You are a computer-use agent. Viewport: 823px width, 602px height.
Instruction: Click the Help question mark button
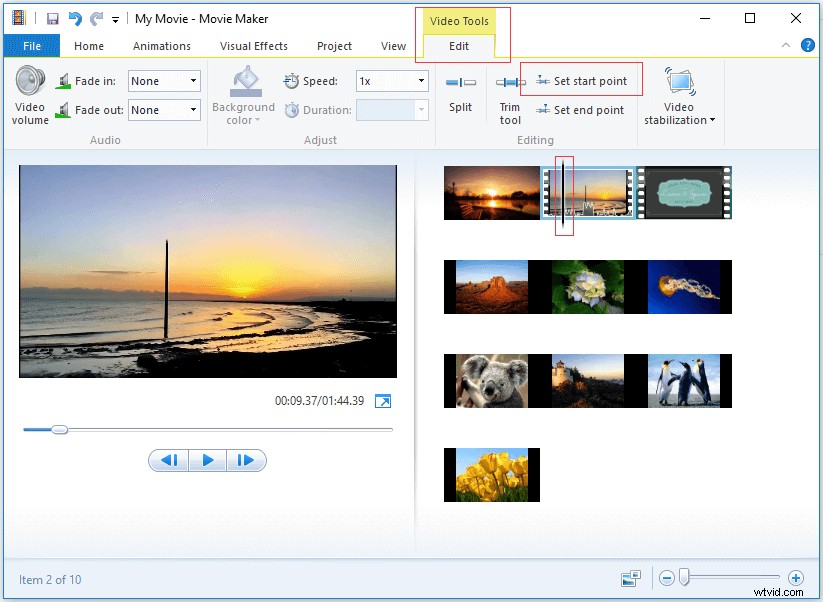pyautogui.click(x=807, y=45)
